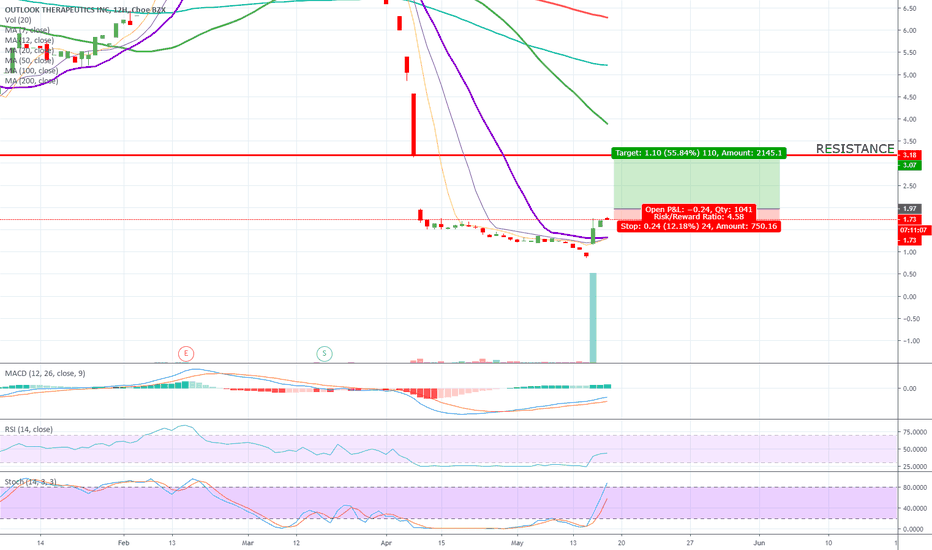Select the Vol (20) indicator legend
The height and width of the screenshot is (550, 932).
(18, 20)
